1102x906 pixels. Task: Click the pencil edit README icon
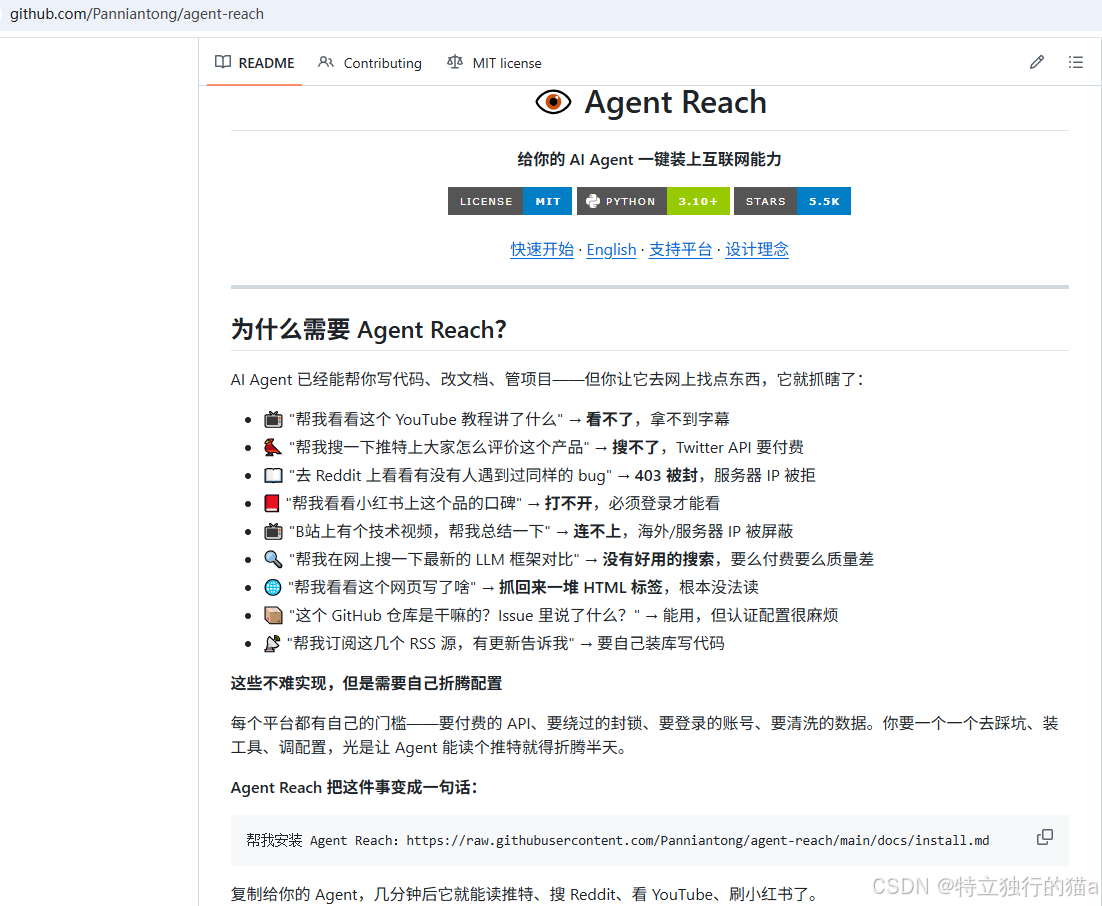pos(1037,63)
